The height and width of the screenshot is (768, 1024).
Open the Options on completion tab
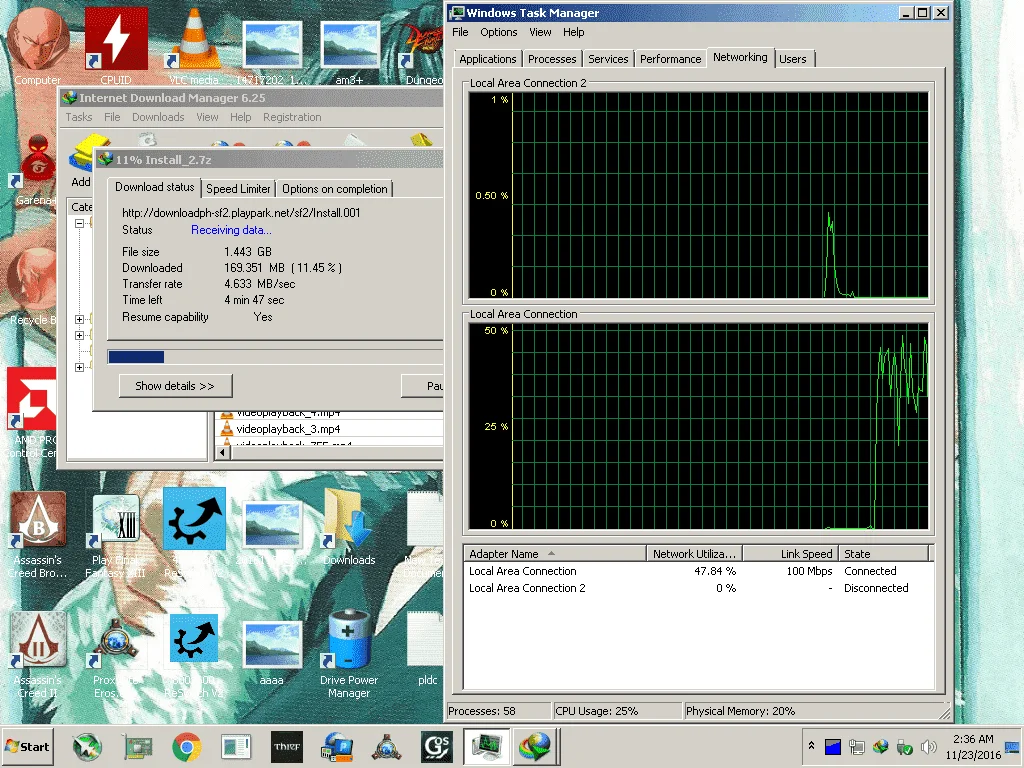click(334, 189)
